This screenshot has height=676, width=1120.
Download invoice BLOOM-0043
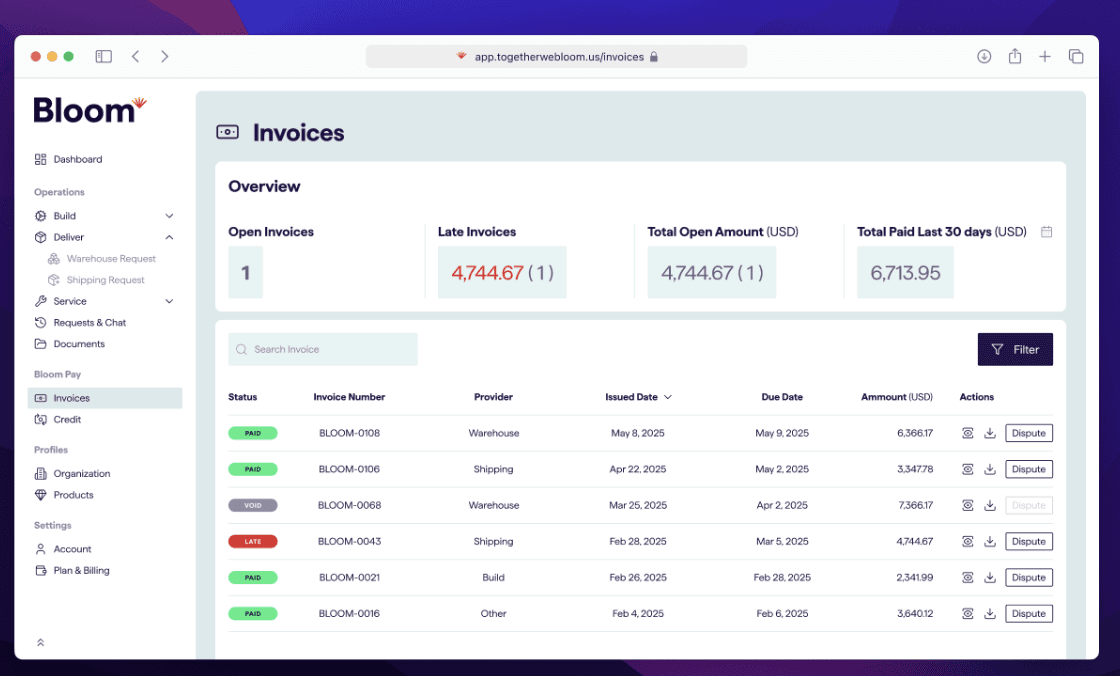990,542
